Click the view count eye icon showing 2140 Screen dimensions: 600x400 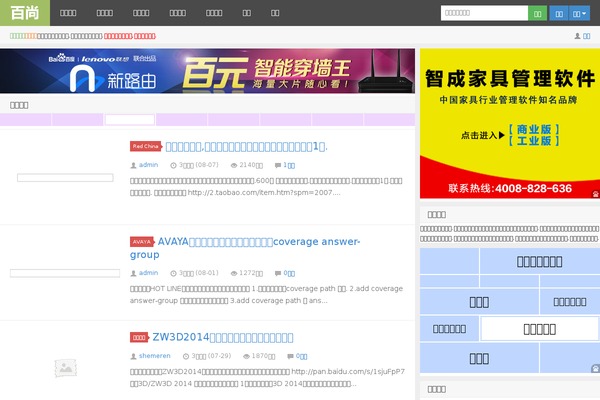(x=234, y=165)
